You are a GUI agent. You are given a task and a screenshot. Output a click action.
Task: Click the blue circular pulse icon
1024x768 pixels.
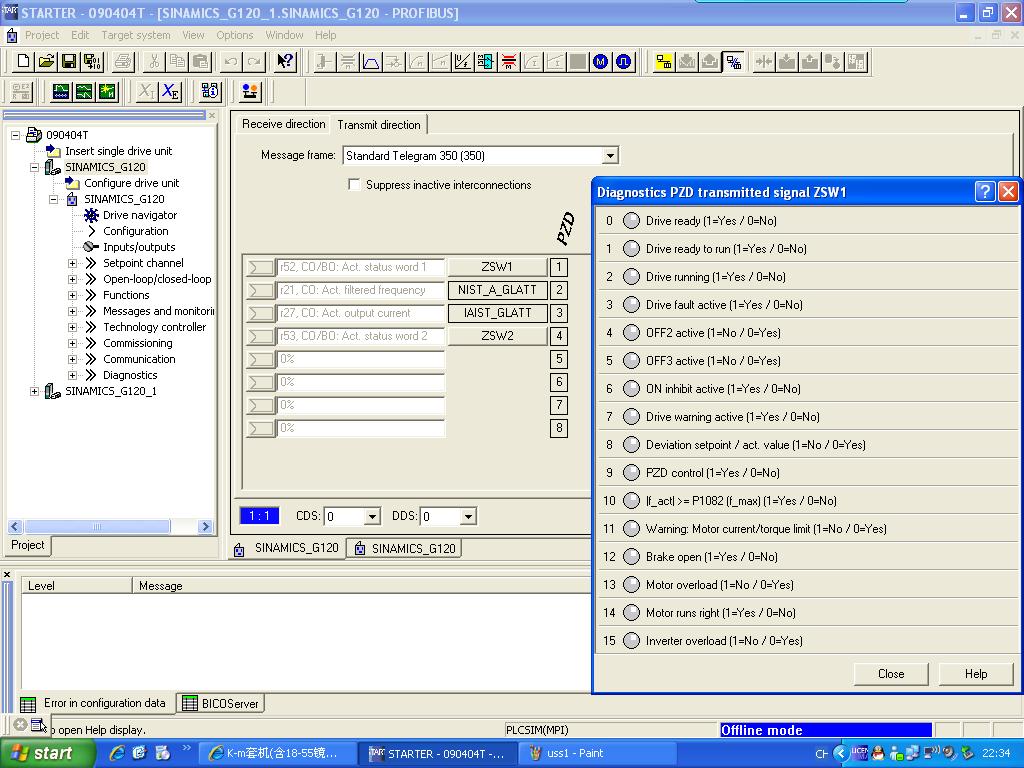624,62
